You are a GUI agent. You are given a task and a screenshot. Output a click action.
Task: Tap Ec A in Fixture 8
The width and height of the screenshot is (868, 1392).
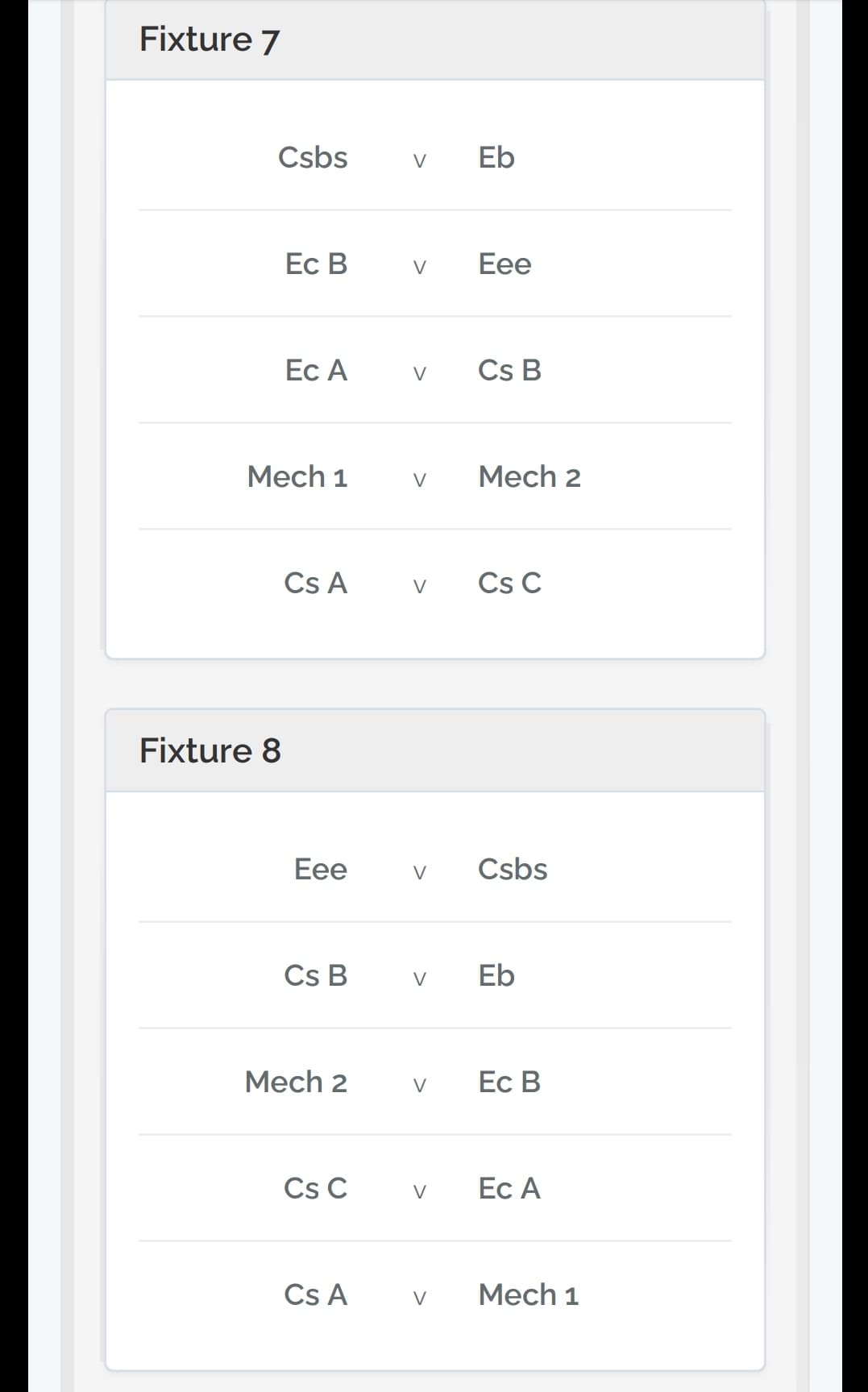[509, 1188]
